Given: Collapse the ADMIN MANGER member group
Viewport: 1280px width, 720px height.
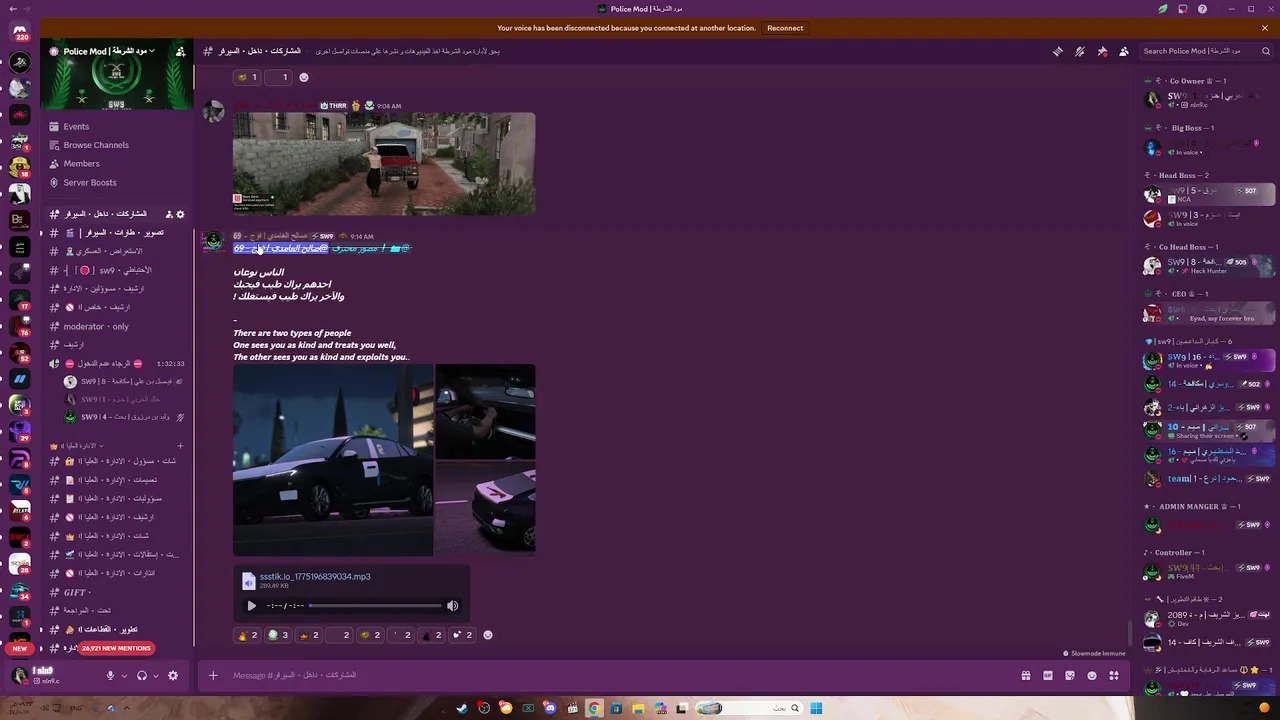Looking at the screenshot, I should coord(1192,506).
